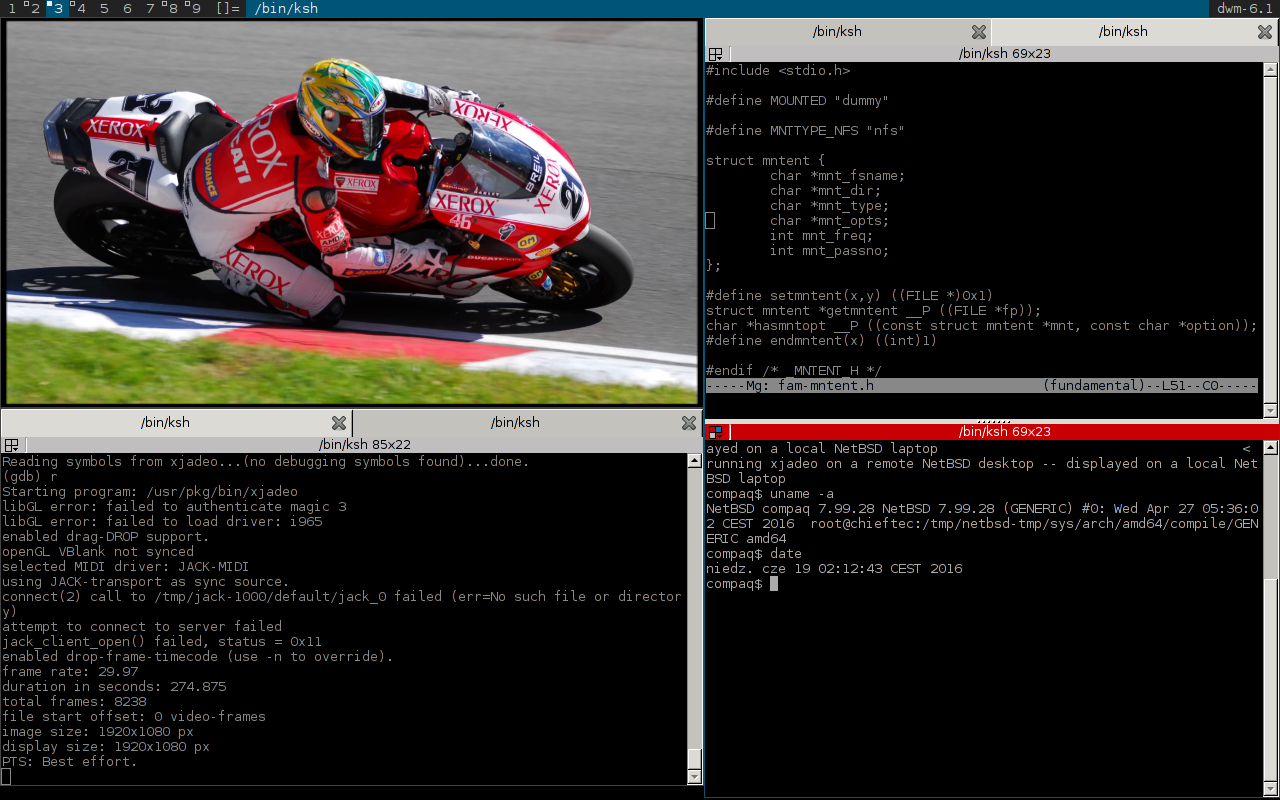Open window menu icon of 85x22 gdb terminal
Viewport: 1280px width, 800px height.
pos(12,445)
